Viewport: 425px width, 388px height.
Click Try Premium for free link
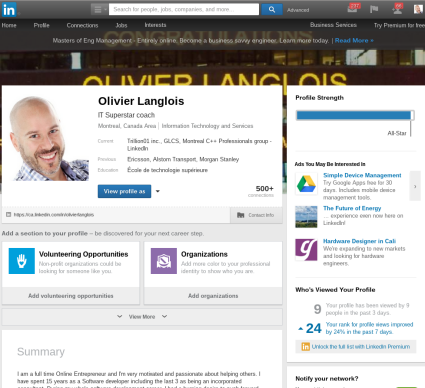tap(399, 25)
